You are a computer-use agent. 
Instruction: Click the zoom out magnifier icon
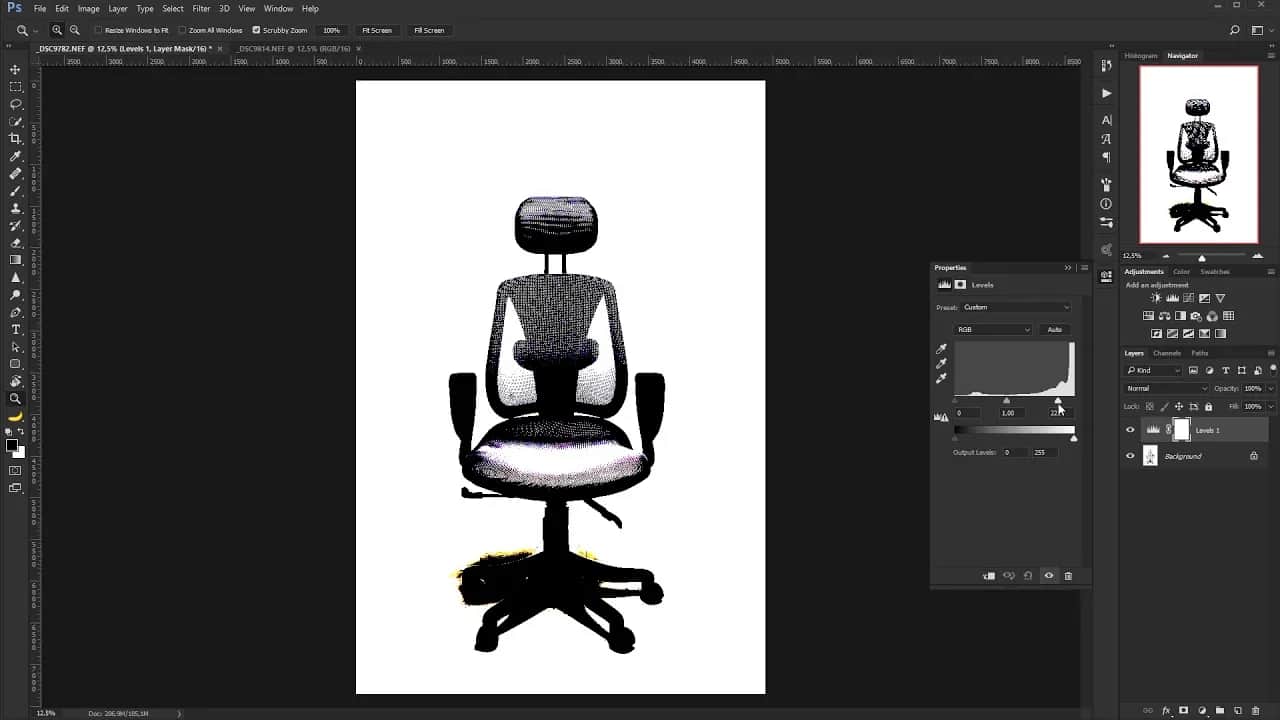point(75,30)
